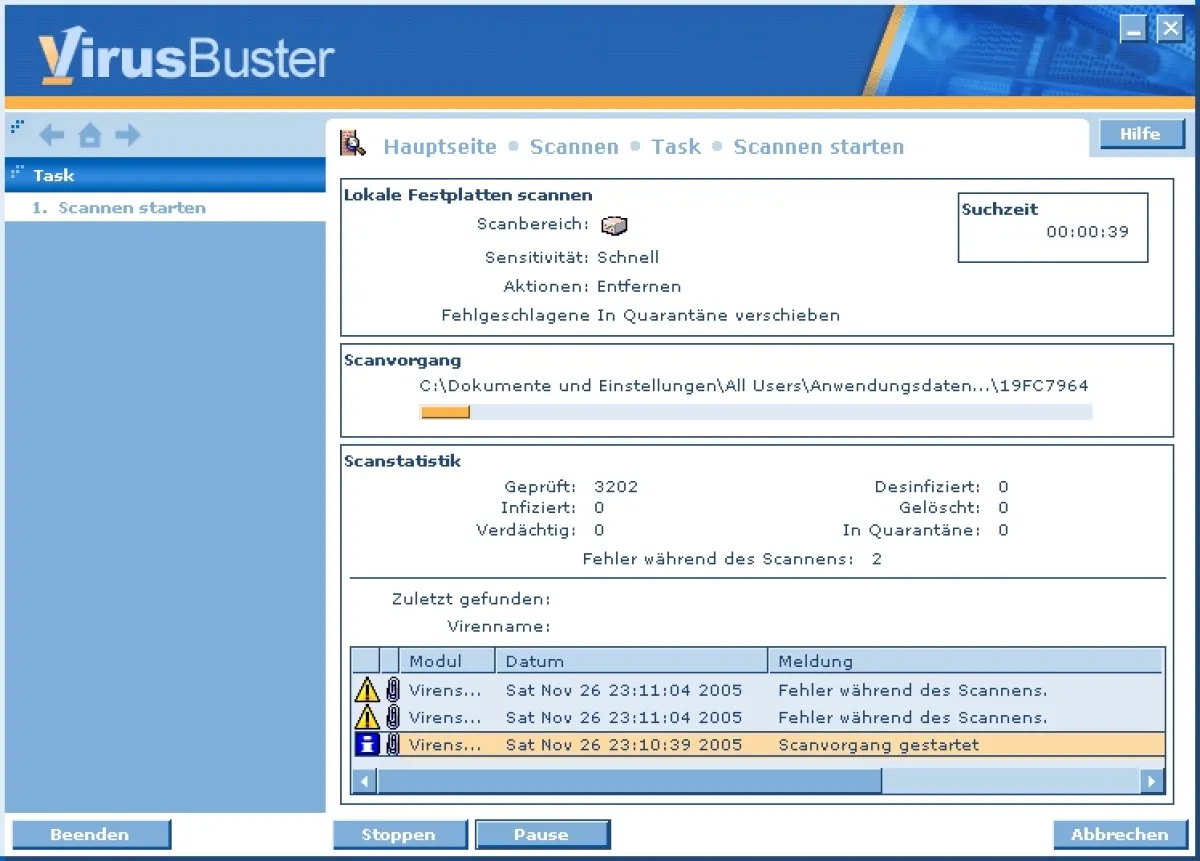Click the back navigation arrow
Image resolution: width=1200 pixels, height=861 pixels.
pyautogui.click(x=51, y=135)
